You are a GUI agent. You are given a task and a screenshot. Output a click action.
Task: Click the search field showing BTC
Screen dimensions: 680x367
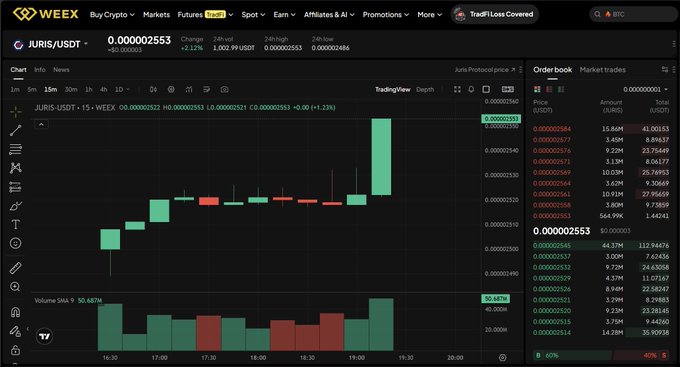pos(633,14)
